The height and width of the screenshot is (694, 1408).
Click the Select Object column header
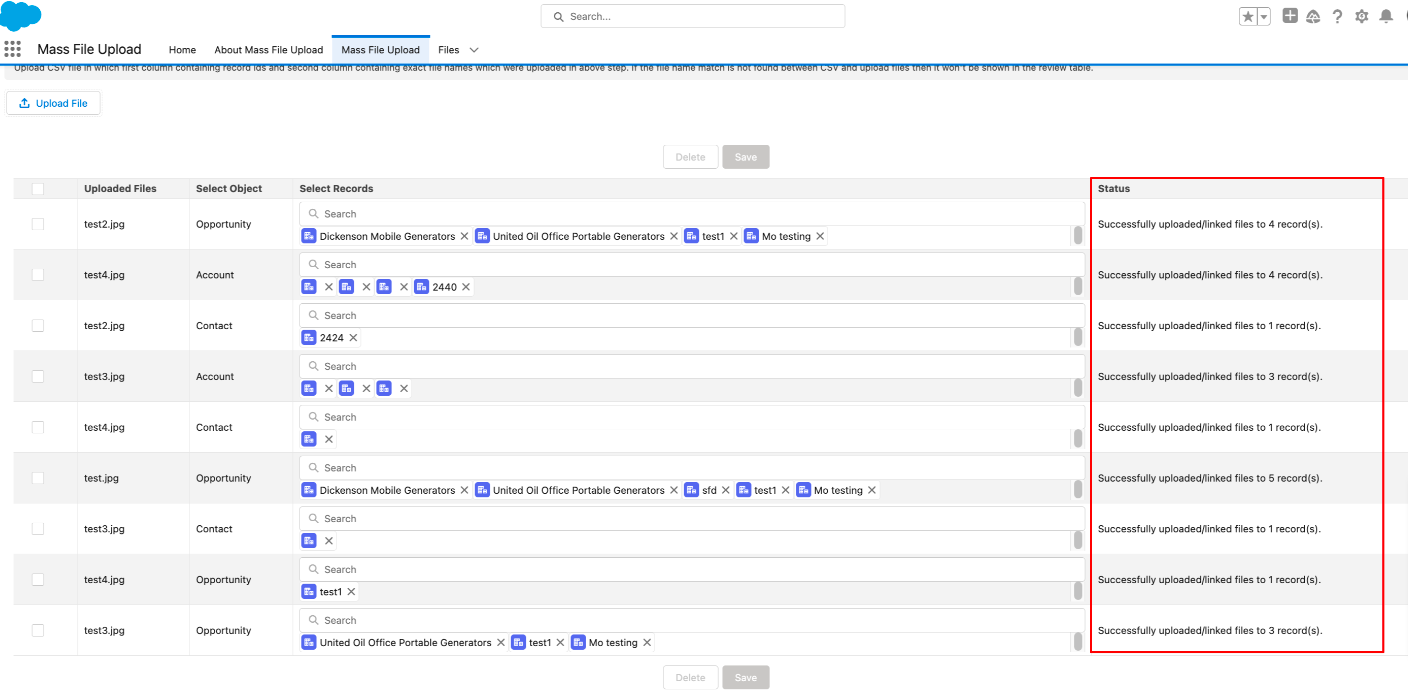[x=229, y=189]
